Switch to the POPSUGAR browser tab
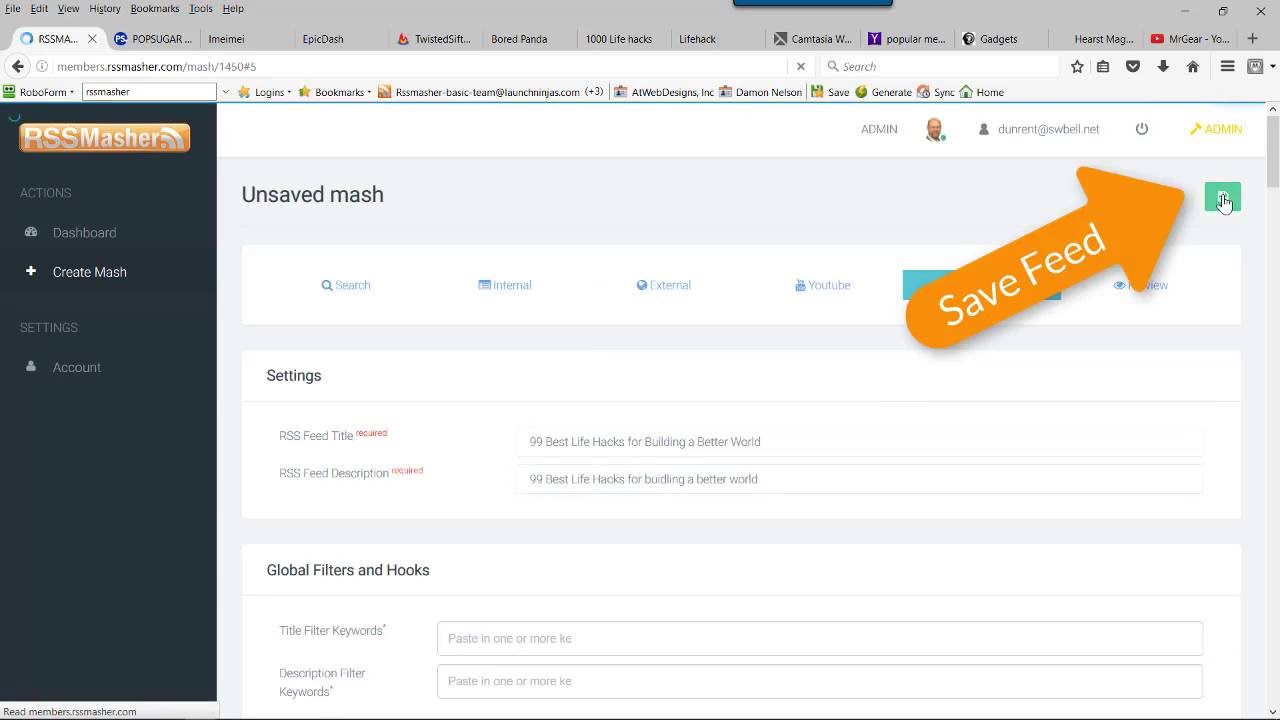This screenshot has width=1280, height=720. [151, 39]
